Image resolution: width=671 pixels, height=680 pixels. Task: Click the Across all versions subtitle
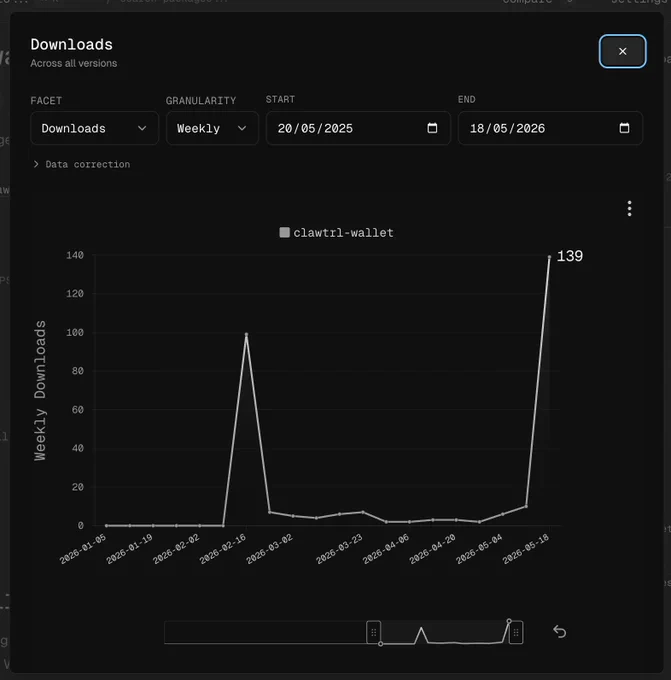74,63
